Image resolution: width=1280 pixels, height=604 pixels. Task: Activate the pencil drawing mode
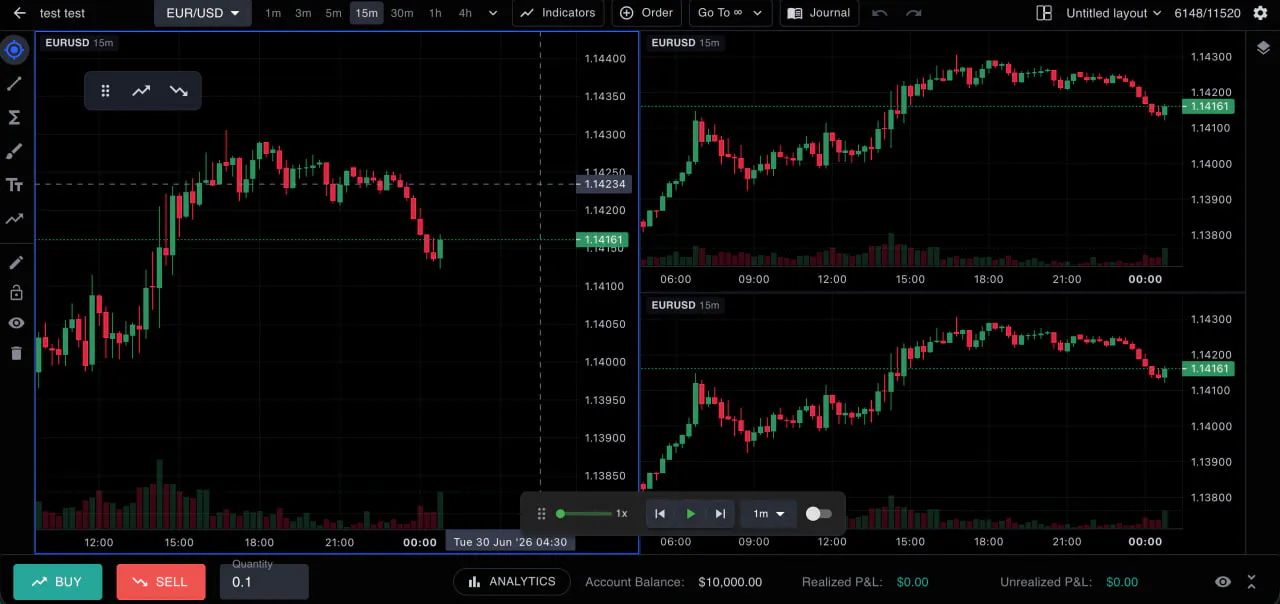click(x=15, y=263)
